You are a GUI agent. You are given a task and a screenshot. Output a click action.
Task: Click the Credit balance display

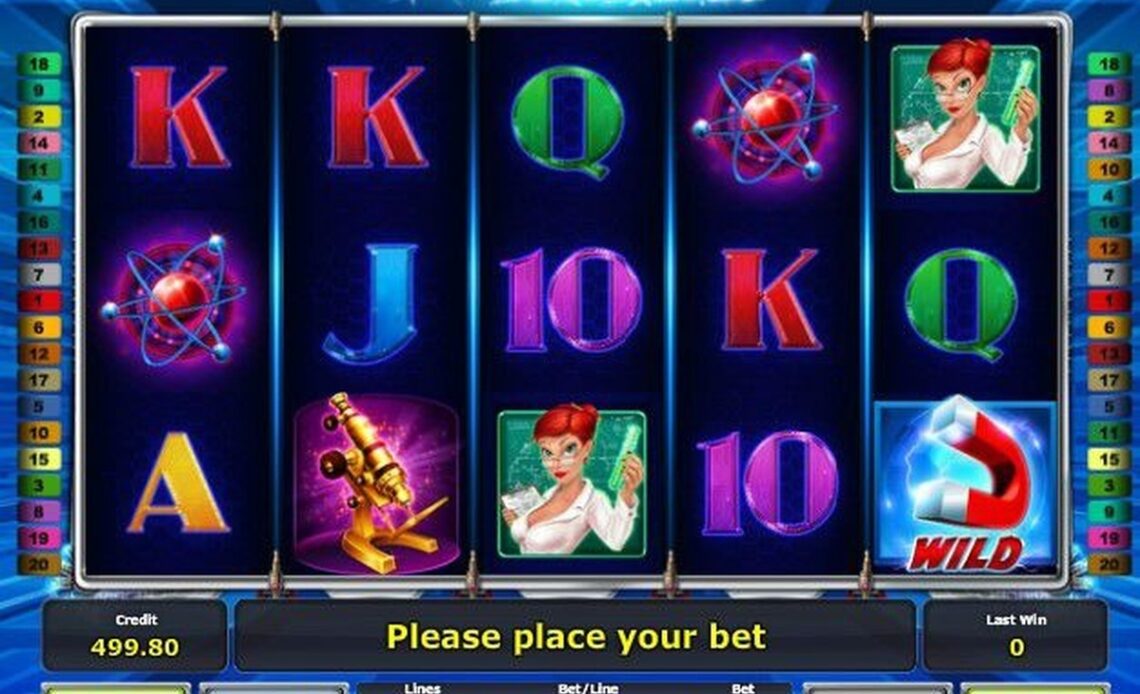point(135,635)
